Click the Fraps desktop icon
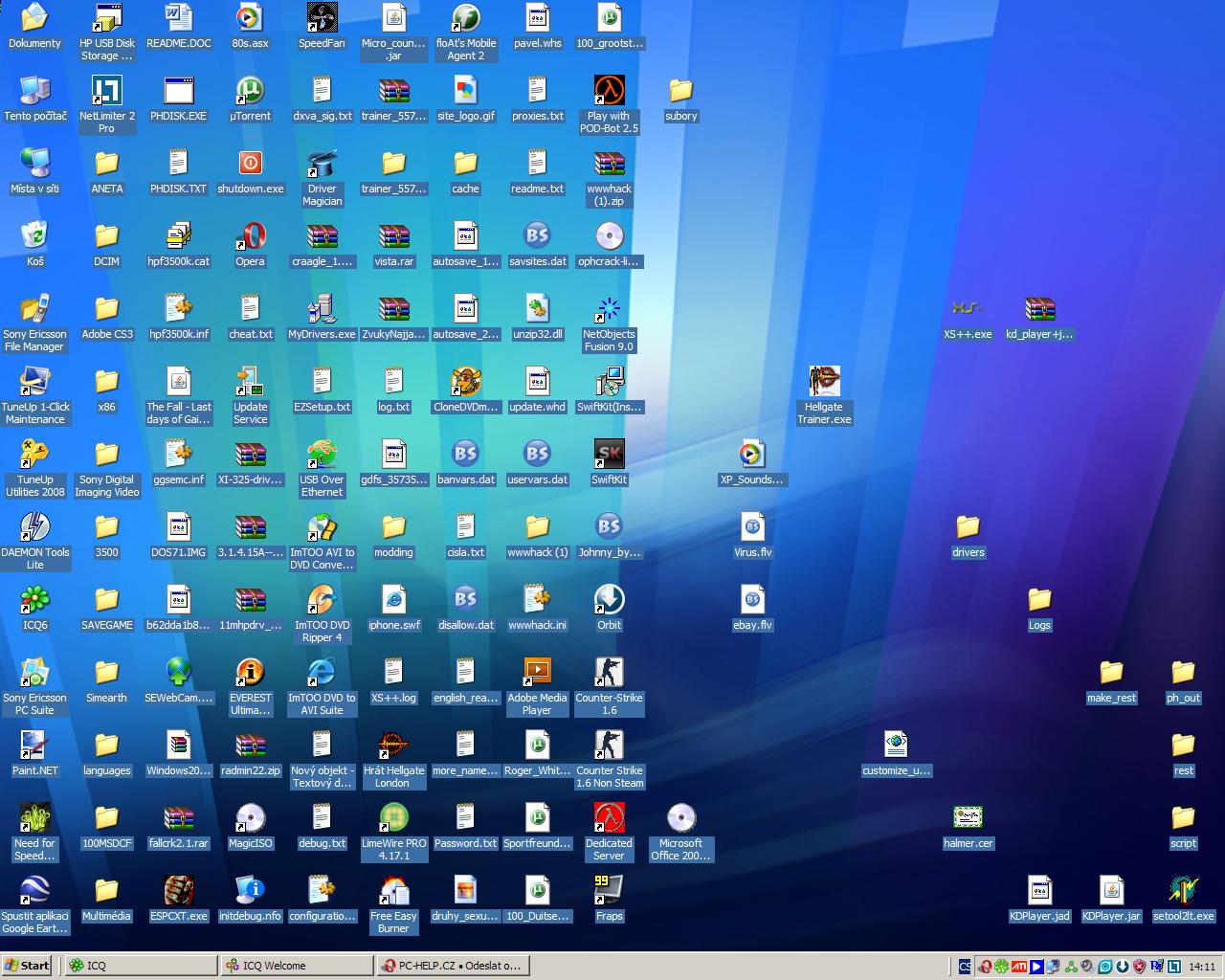The image size is (1225, 980). tap(609, 892)
